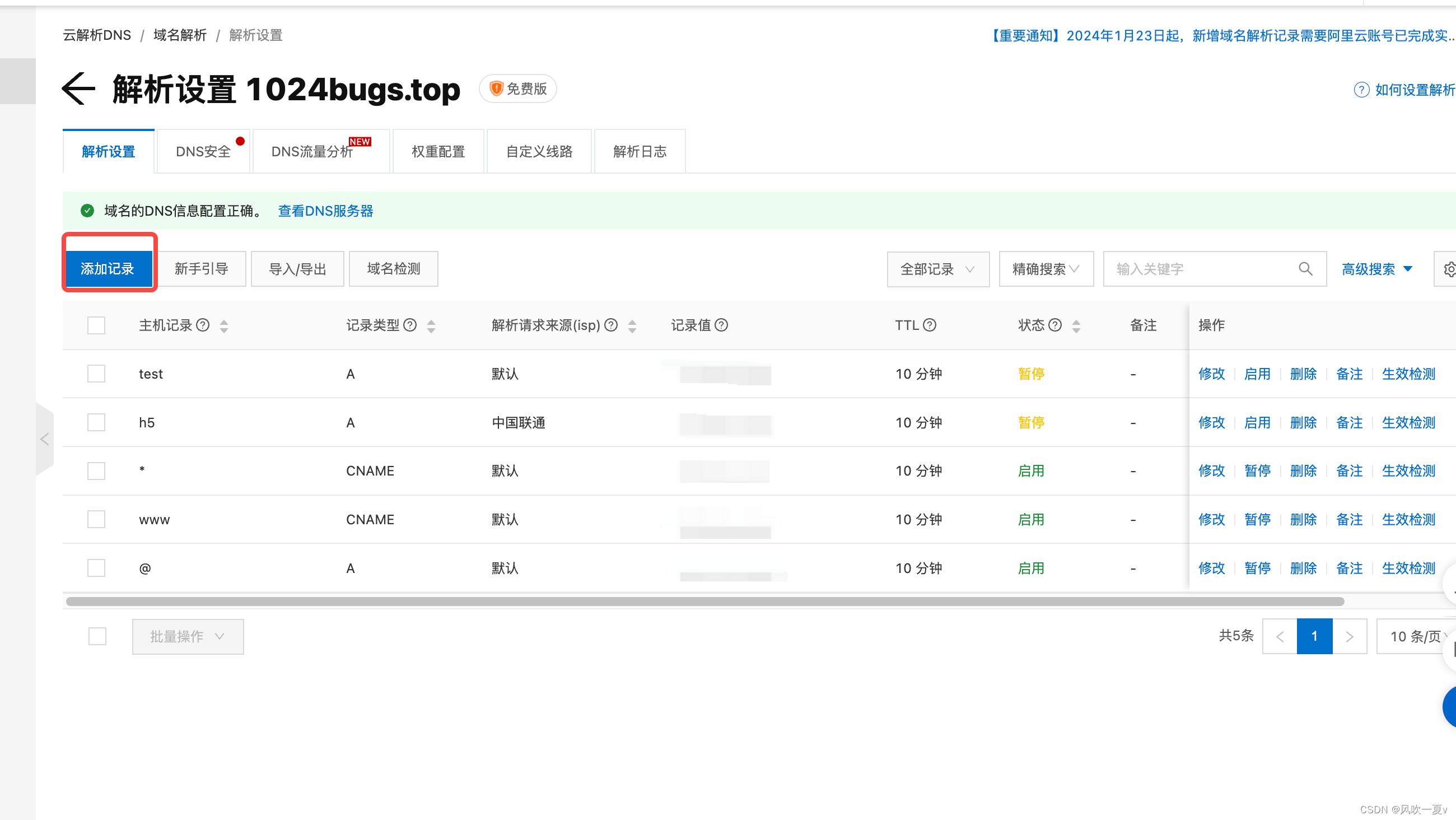Click the 新手引导 button
1456x820 pixels.
[x=201, y=269]
